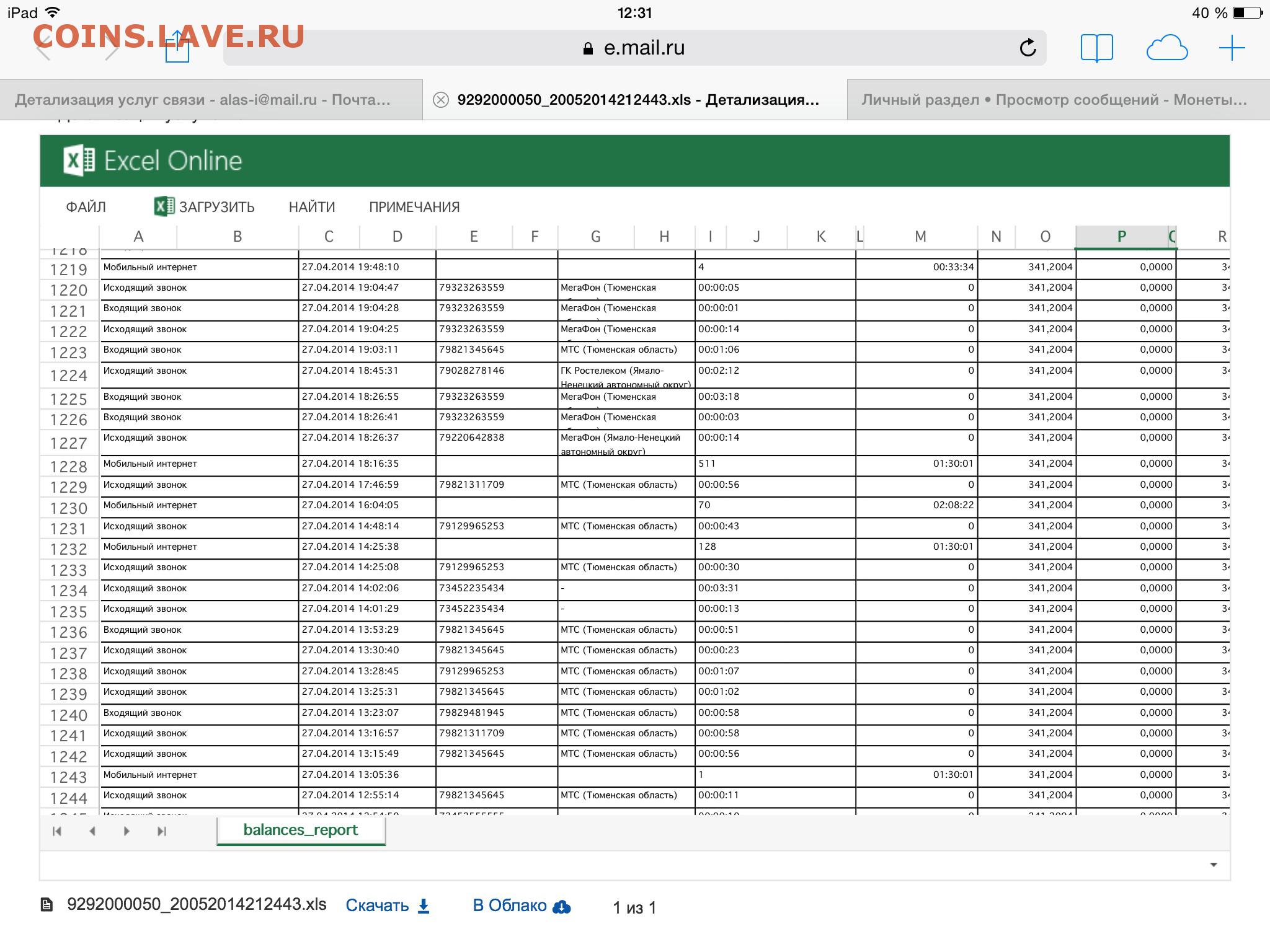Tap the 12:31 clock in status bar
The image size is (1270, 952).
(x=634, y=13)
